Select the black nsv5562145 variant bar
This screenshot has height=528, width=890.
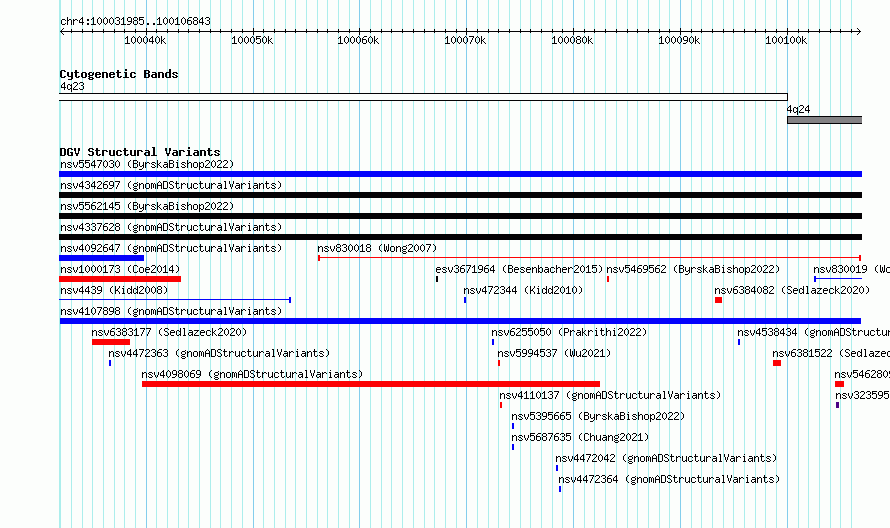(460, 216)
